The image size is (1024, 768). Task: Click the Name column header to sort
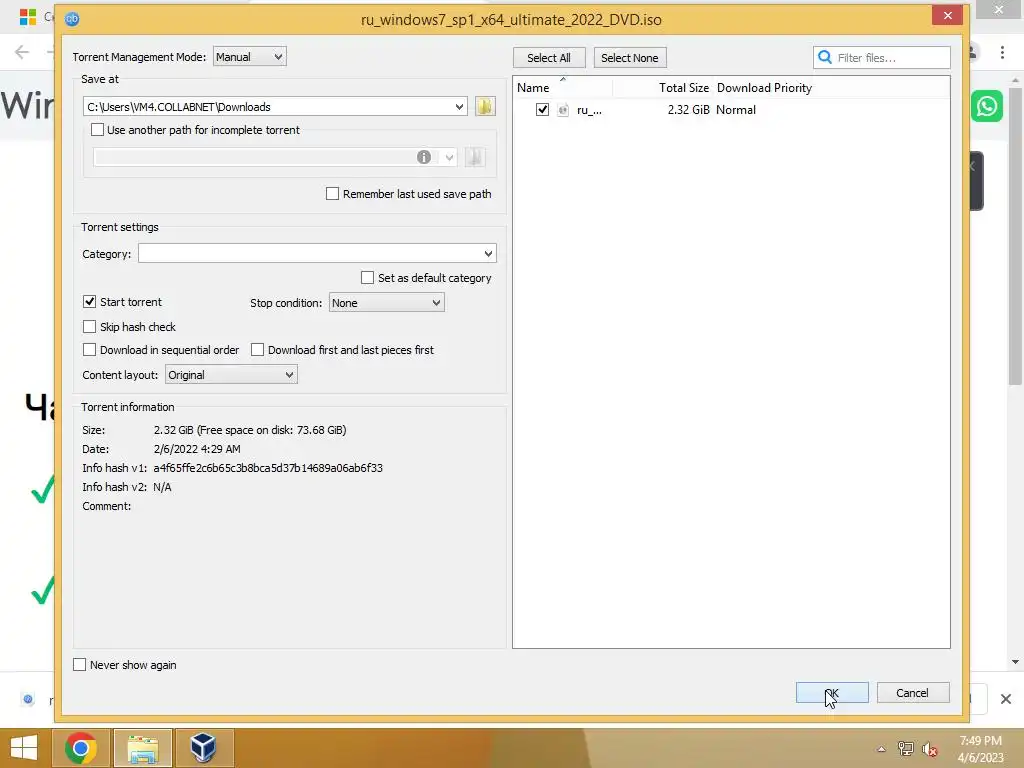[562, 88]
